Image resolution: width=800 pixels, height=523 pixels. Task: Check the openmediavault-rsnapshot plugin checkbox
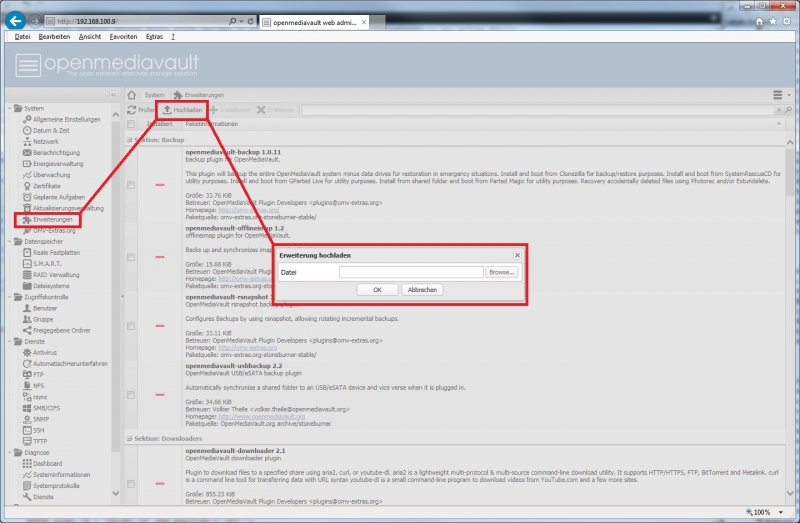coord(131,326)
